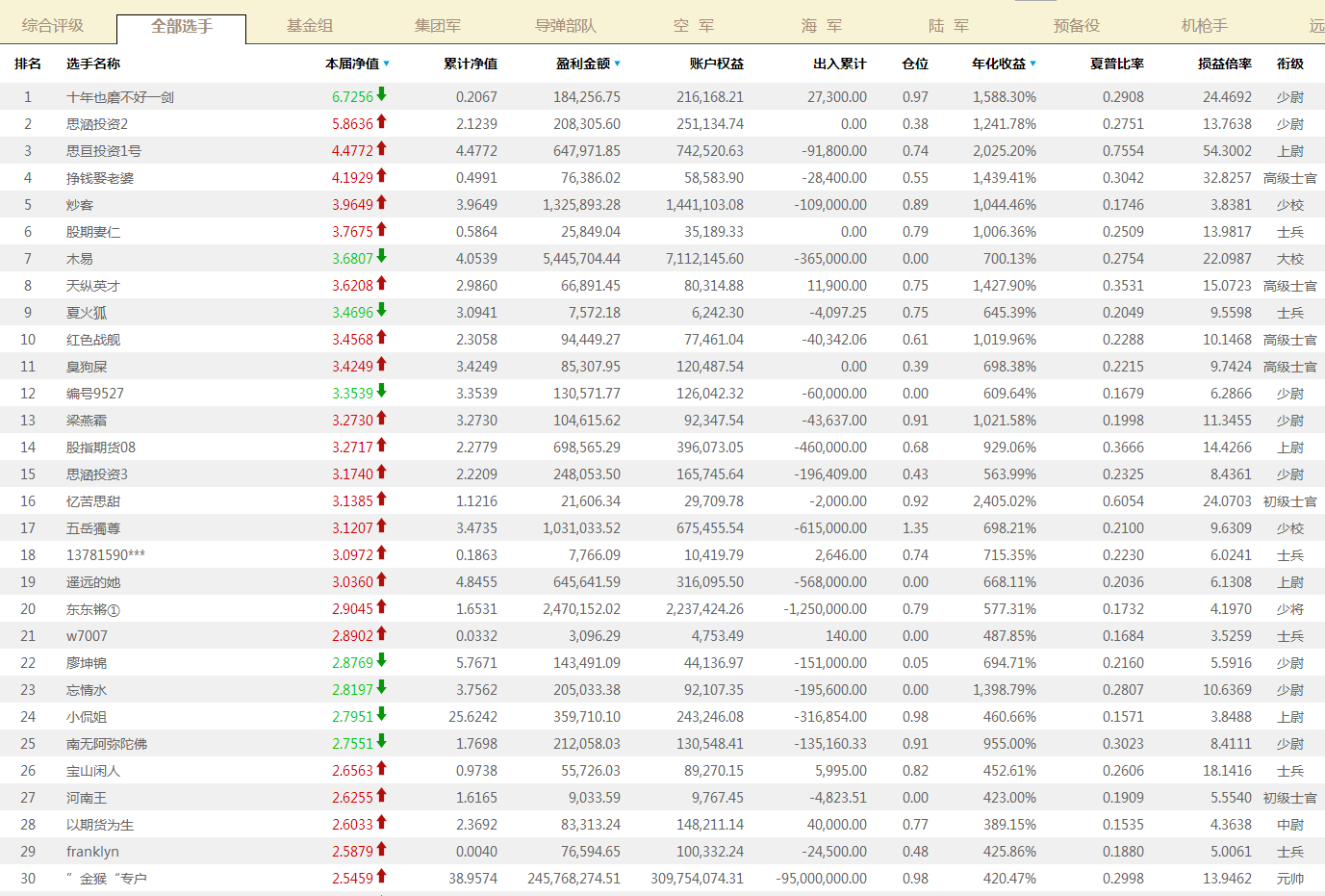Open player 思涵投资2
The image size is (1325, 896).
click(x=97, y=124)
